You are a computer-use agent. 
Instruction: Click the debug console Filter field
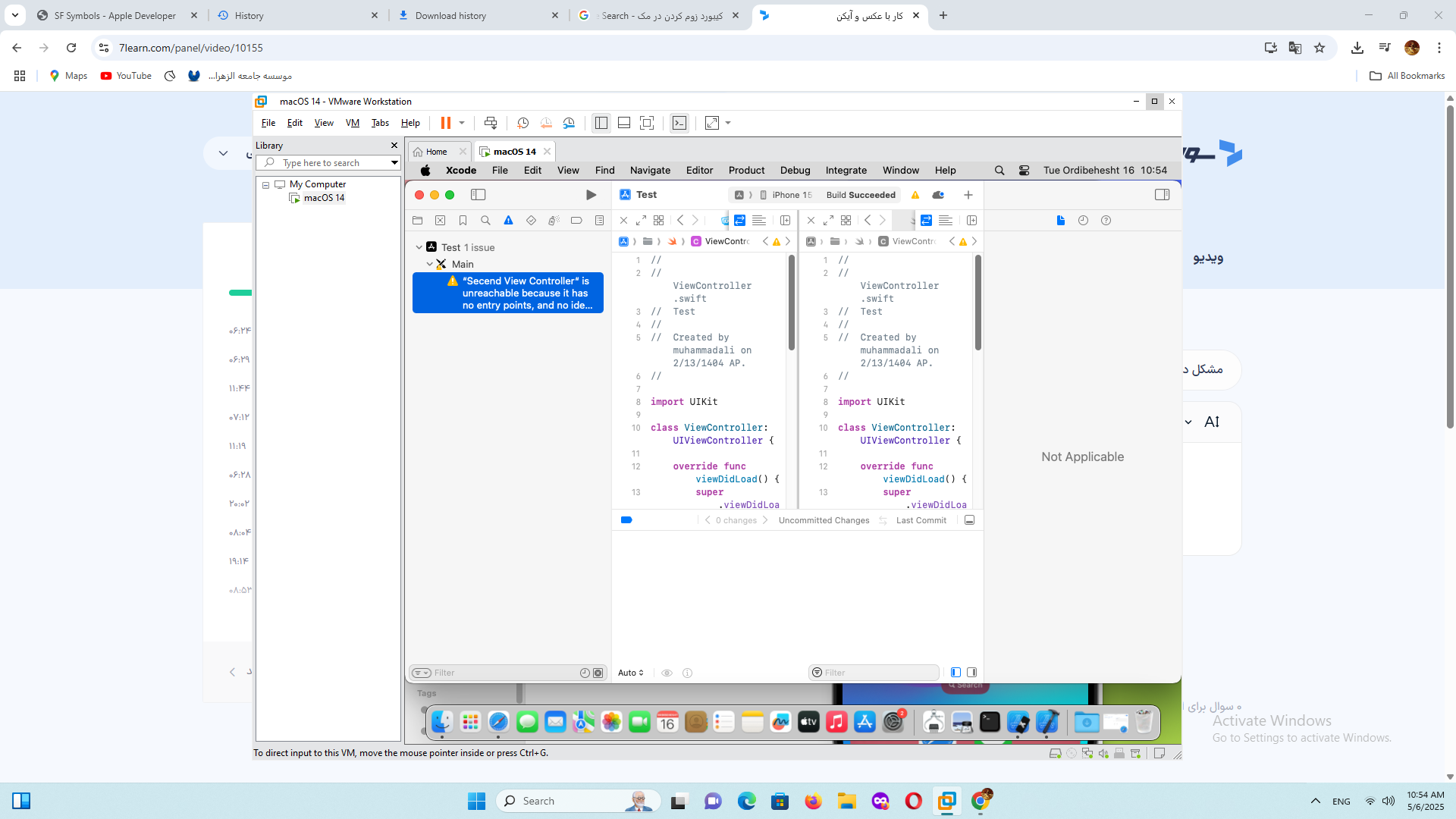click(x=874, y=673)
